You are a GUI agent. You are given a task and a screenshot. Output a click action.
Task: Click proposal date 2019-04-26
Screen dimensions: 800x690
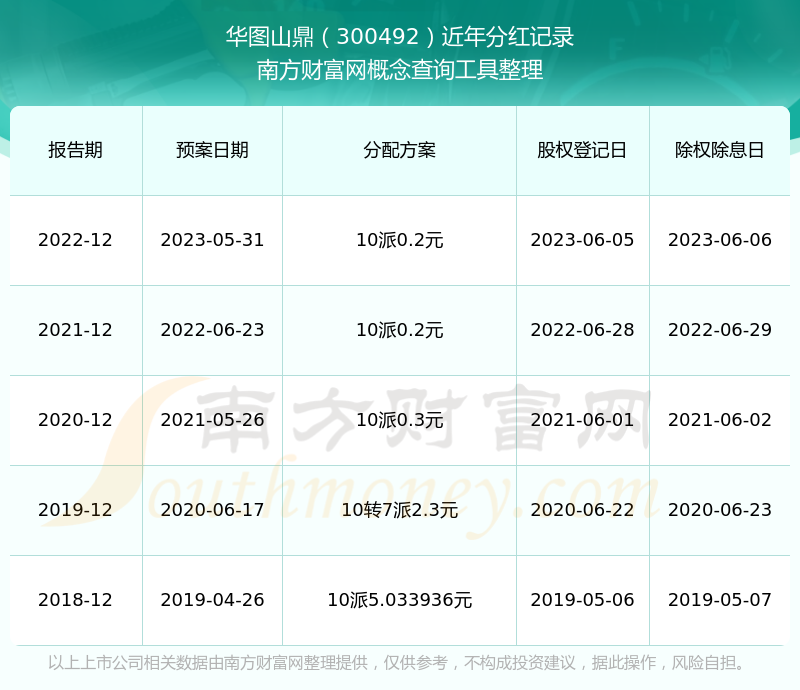click(212, 600)
